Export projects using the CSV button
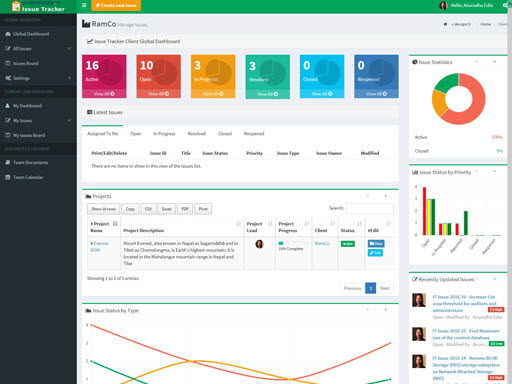512x384 pixels. click(148, 209)
